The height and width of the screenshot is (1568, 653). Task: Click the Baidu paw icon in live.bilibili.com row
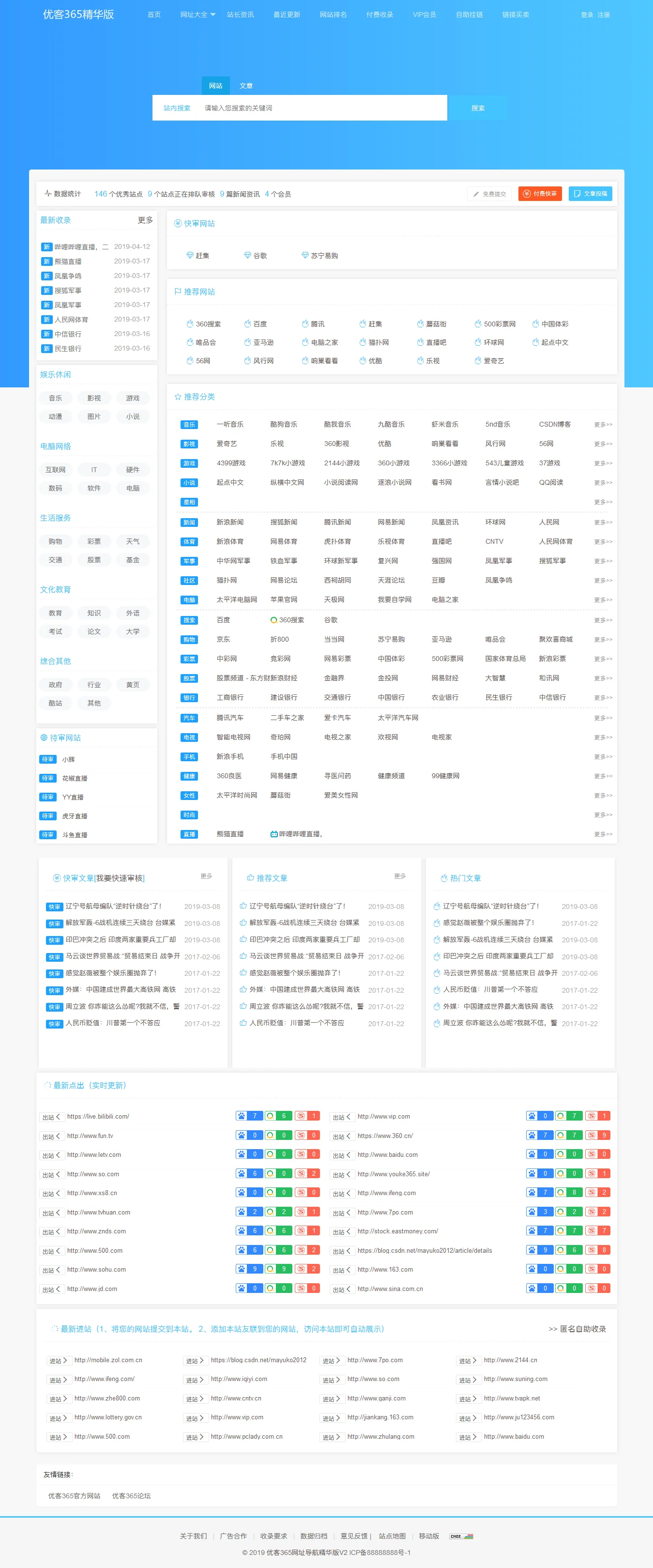click(242, 1116)
